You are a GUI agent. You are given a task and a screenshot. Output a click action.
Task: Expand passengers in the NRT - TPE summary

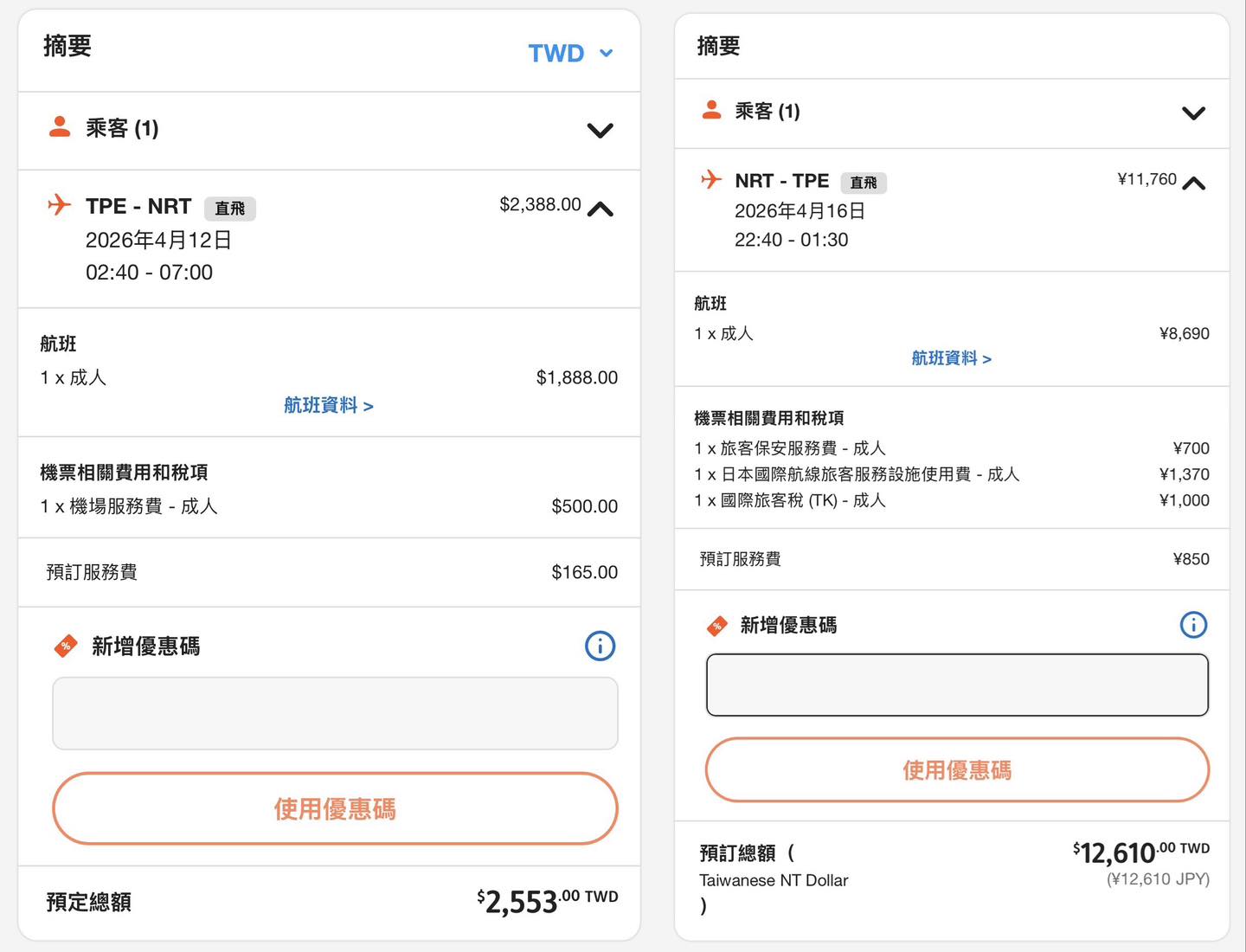pyautogui.click(x=1193, y=113)
